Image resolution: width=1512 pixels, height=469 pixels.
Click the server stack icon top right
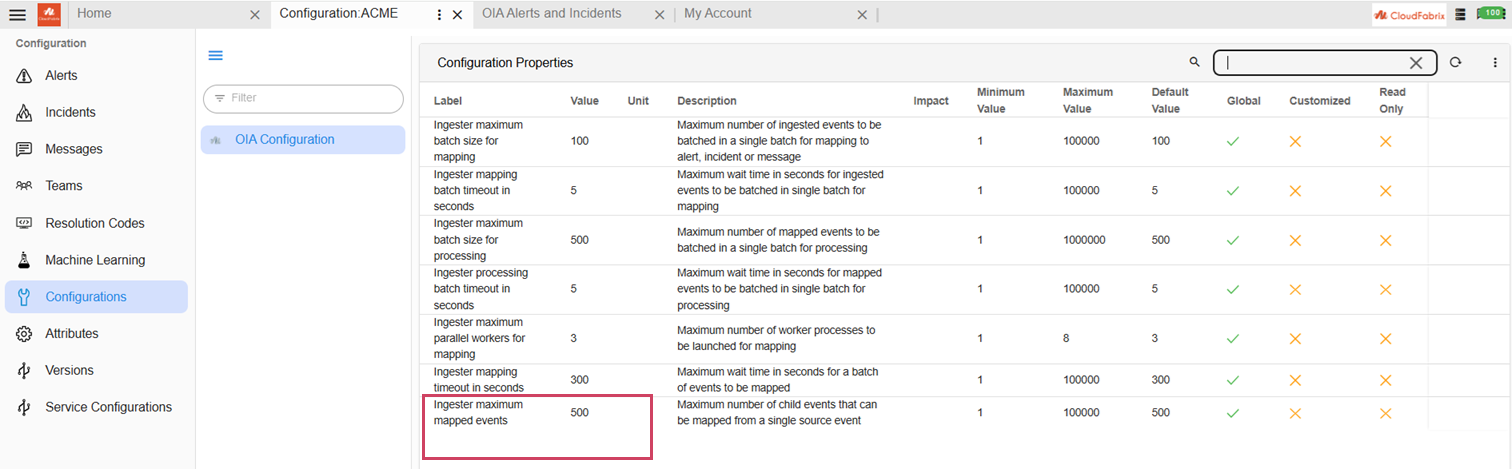[x=1460, y=14]
